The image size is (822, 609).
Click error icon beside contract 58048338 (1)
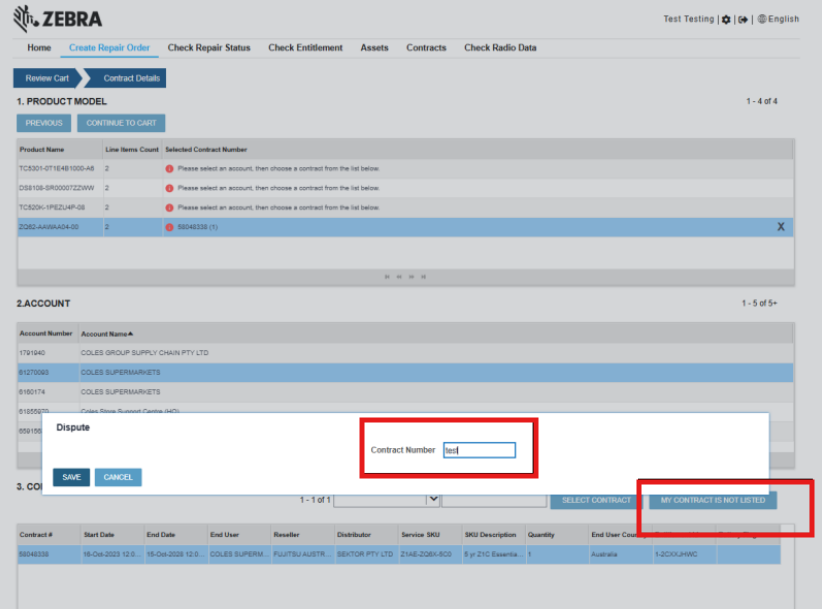pyautogui.click(x=169, y=227)
